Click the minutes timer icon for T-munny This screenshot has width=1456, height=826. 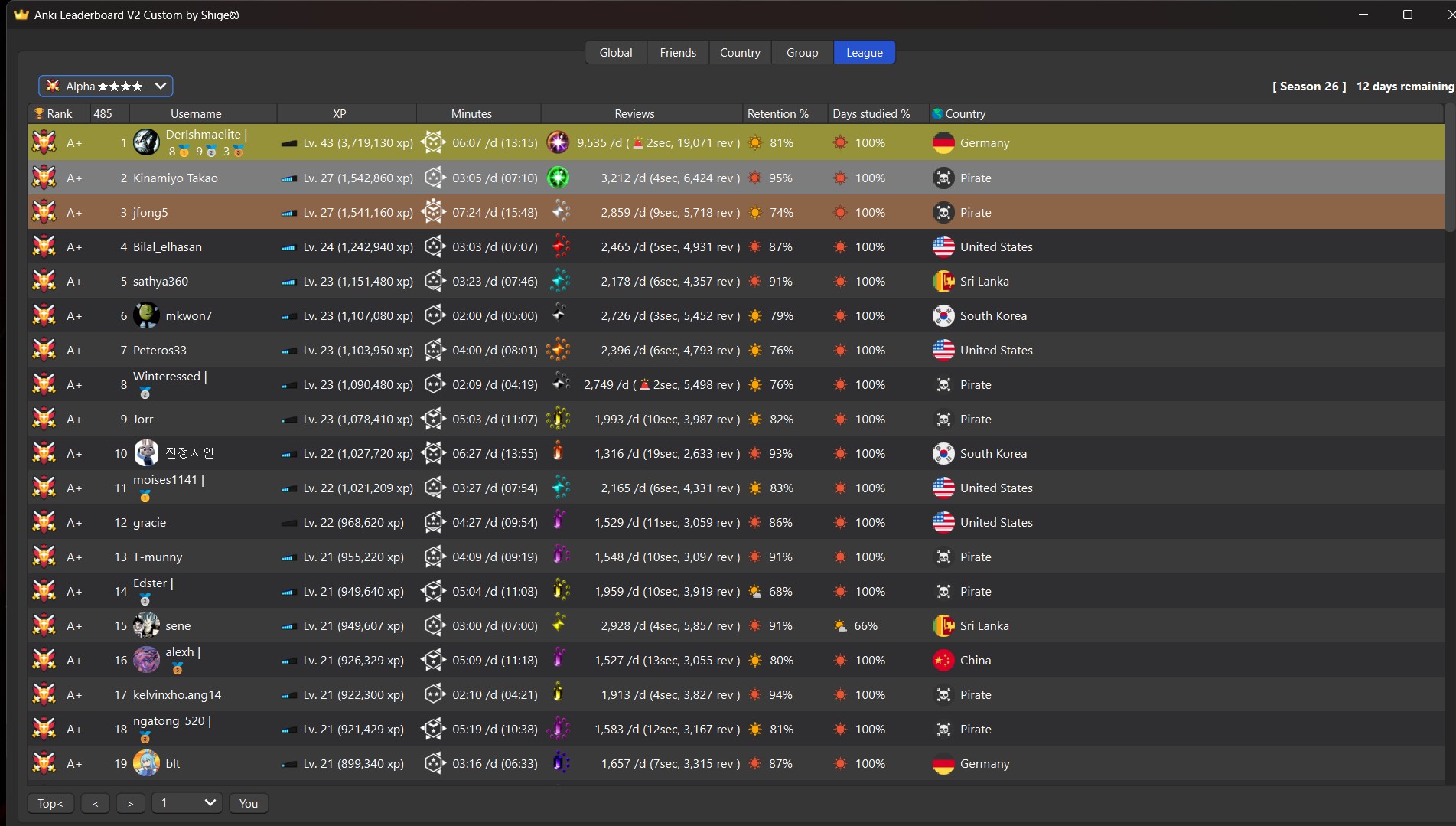point(434,557)
